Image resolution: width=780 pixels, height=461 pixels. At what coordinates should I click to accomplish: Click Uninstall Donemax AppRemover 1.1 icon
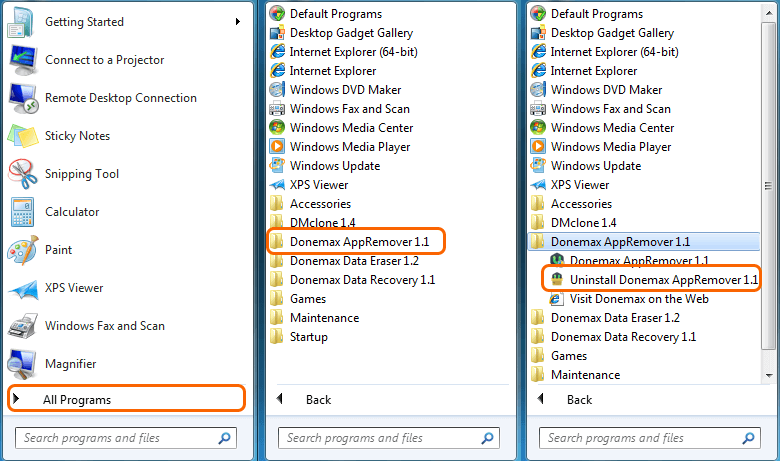[x=557, y=279]
